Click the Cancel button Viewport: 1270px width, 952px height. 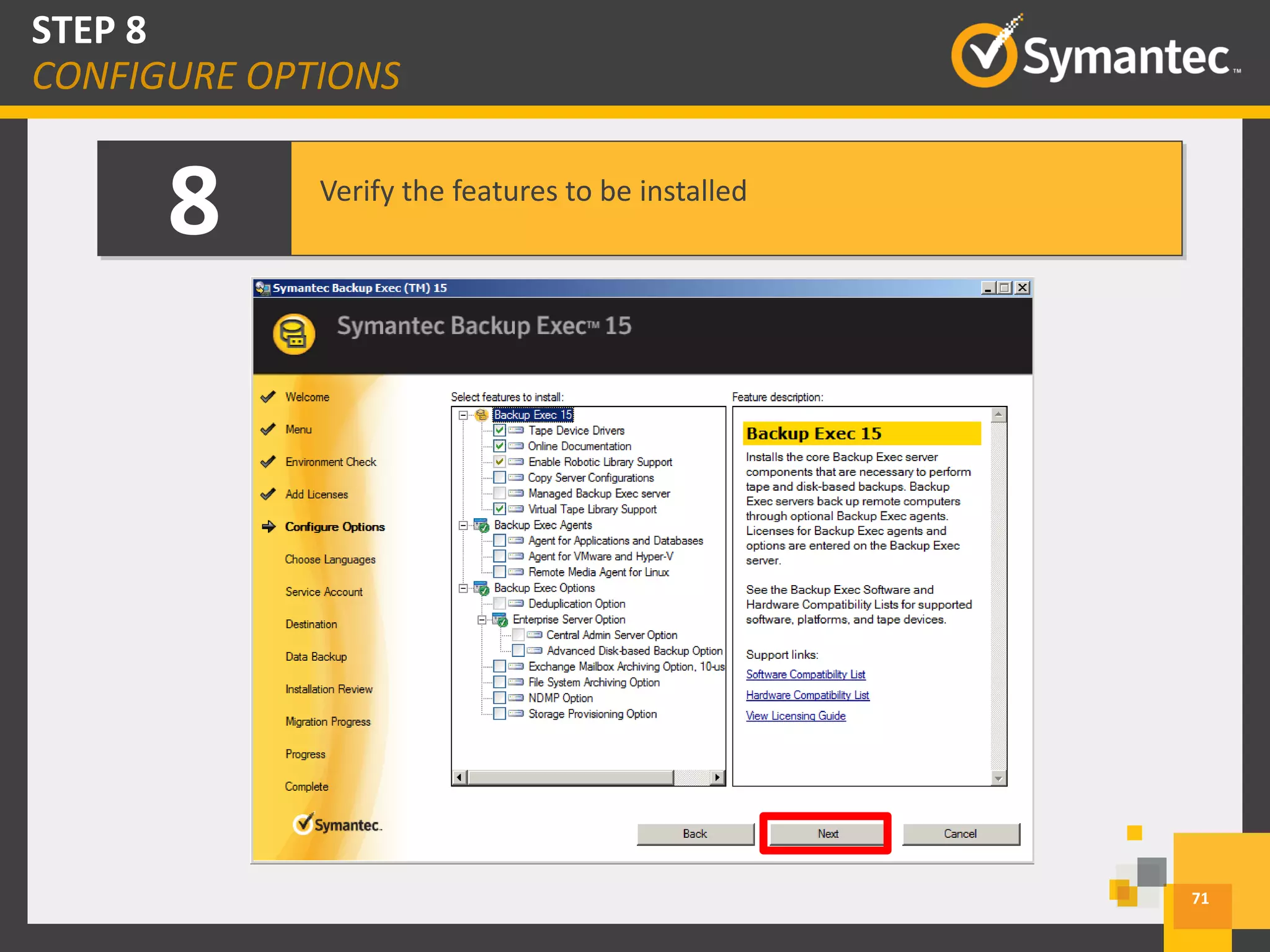[961, 834]
